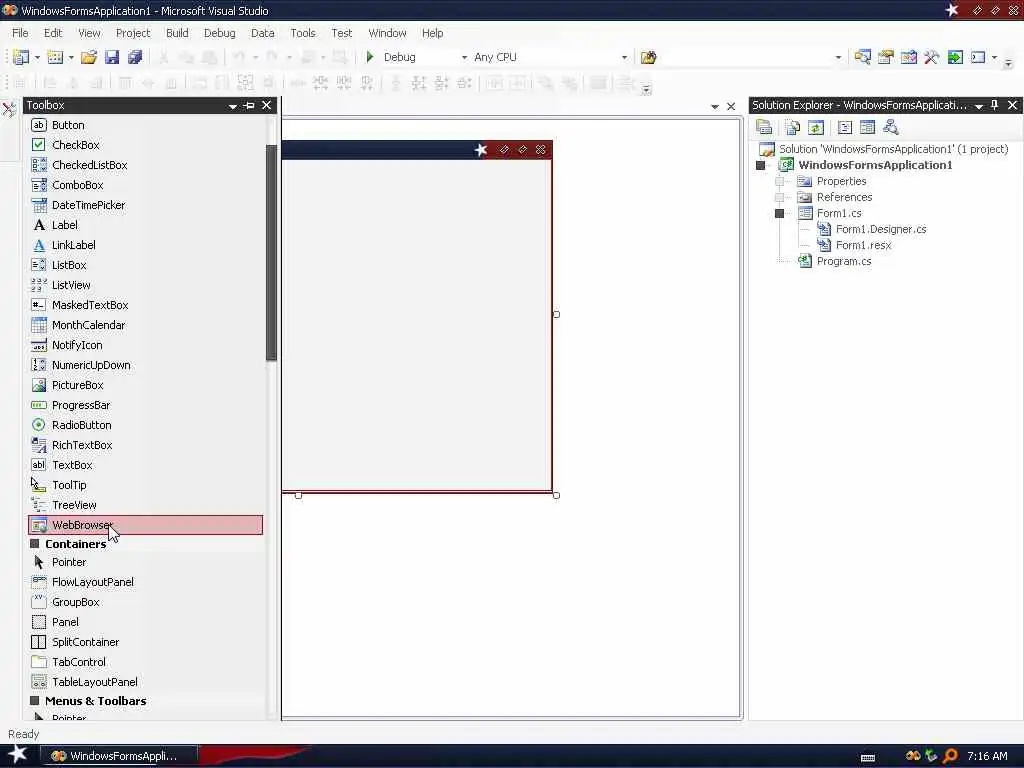Open the Find combo box dropdown arrow
Screen dimensions: 1024x768
click(x=839, y=57)
